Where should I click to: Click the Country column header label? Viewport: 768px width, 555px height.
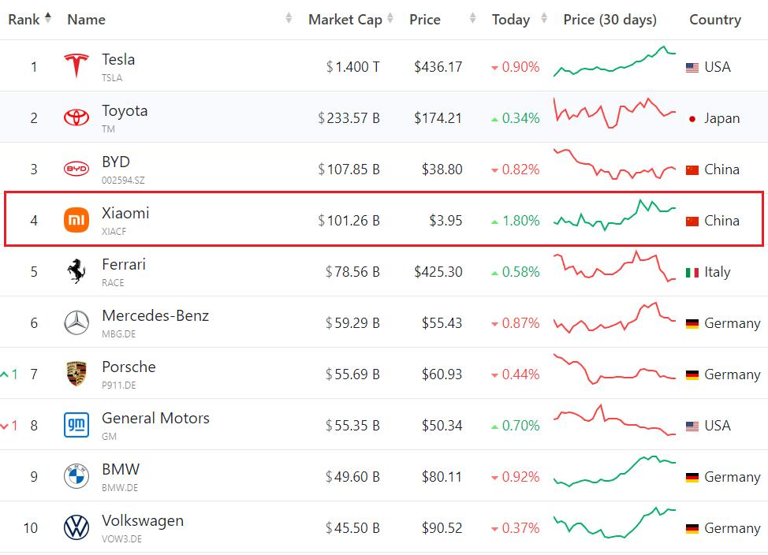(x=715, y=20)
